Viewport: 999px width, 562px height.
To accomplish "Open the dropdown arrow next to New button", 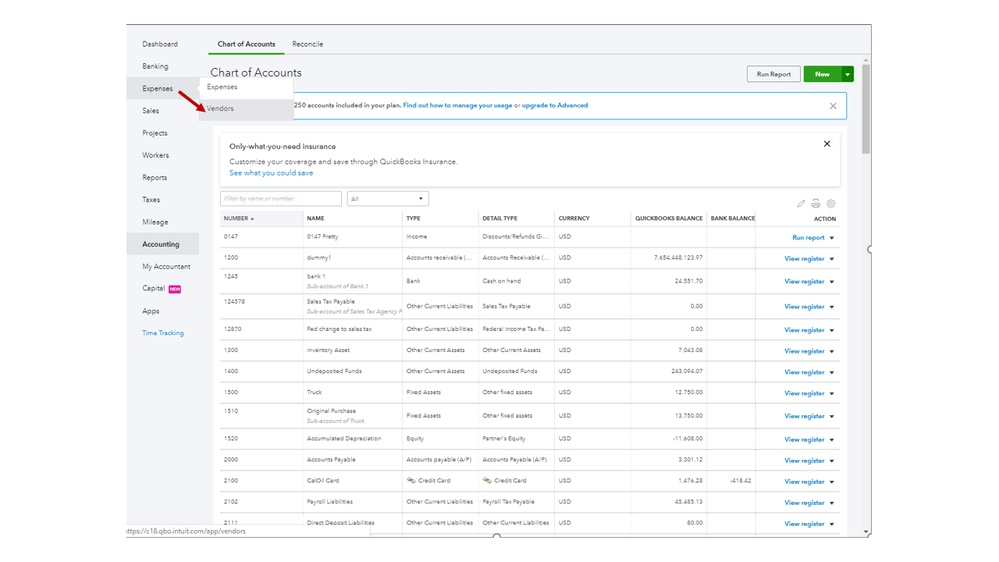I will pyautogui.click(x=847, y=74).
